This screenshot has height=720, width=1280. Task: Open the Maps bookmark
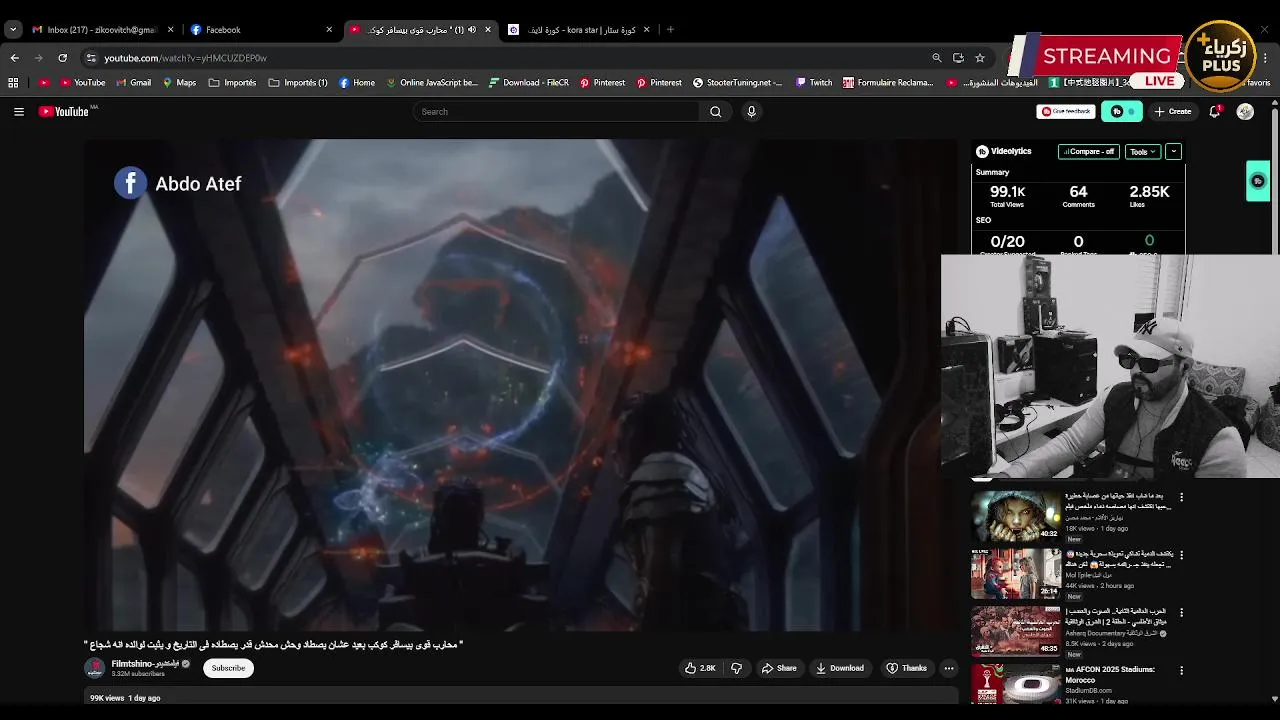179,83
